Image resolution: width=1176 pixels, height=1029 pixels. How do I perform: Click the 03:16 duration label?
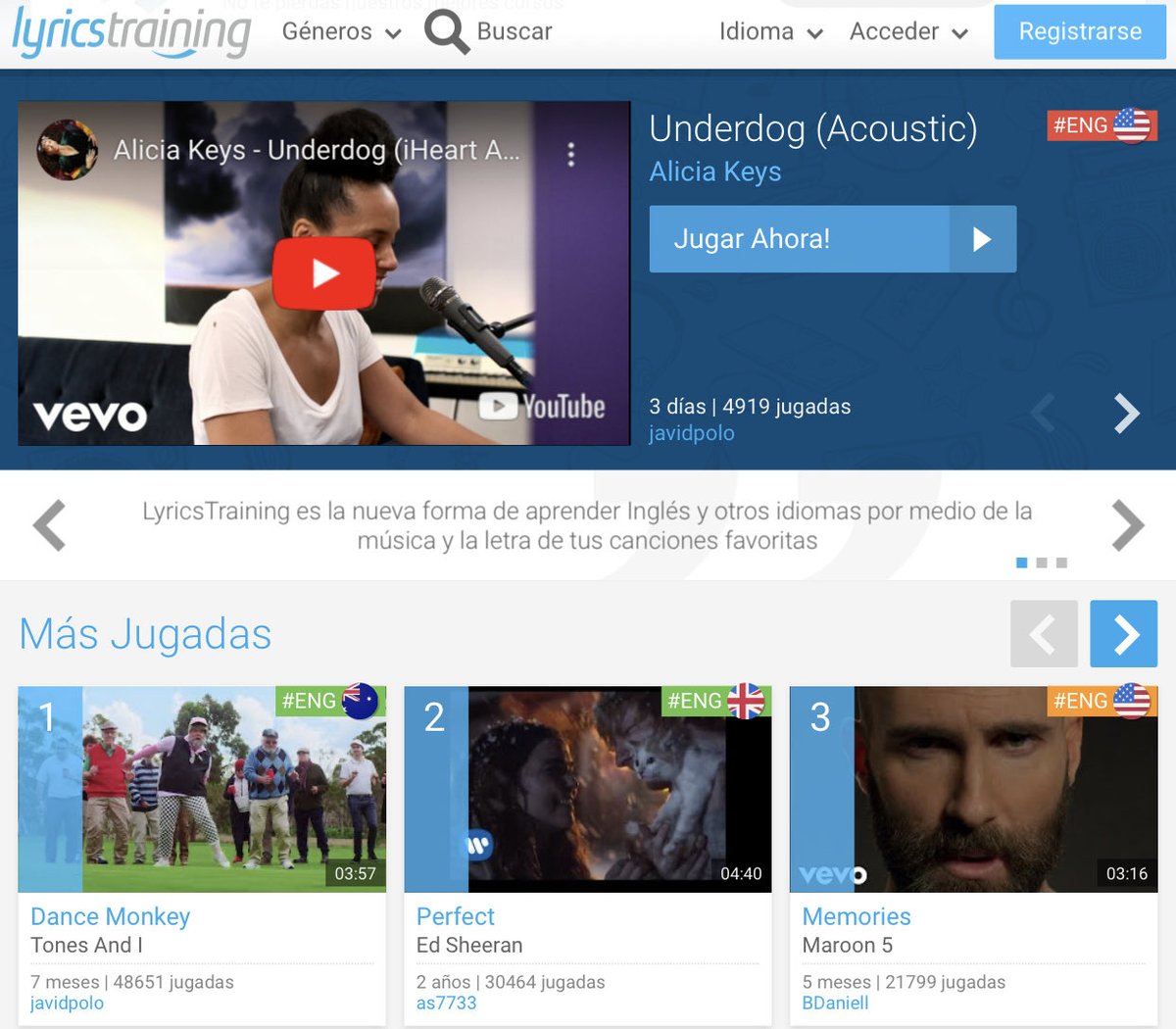click(x=1127, y=873)
